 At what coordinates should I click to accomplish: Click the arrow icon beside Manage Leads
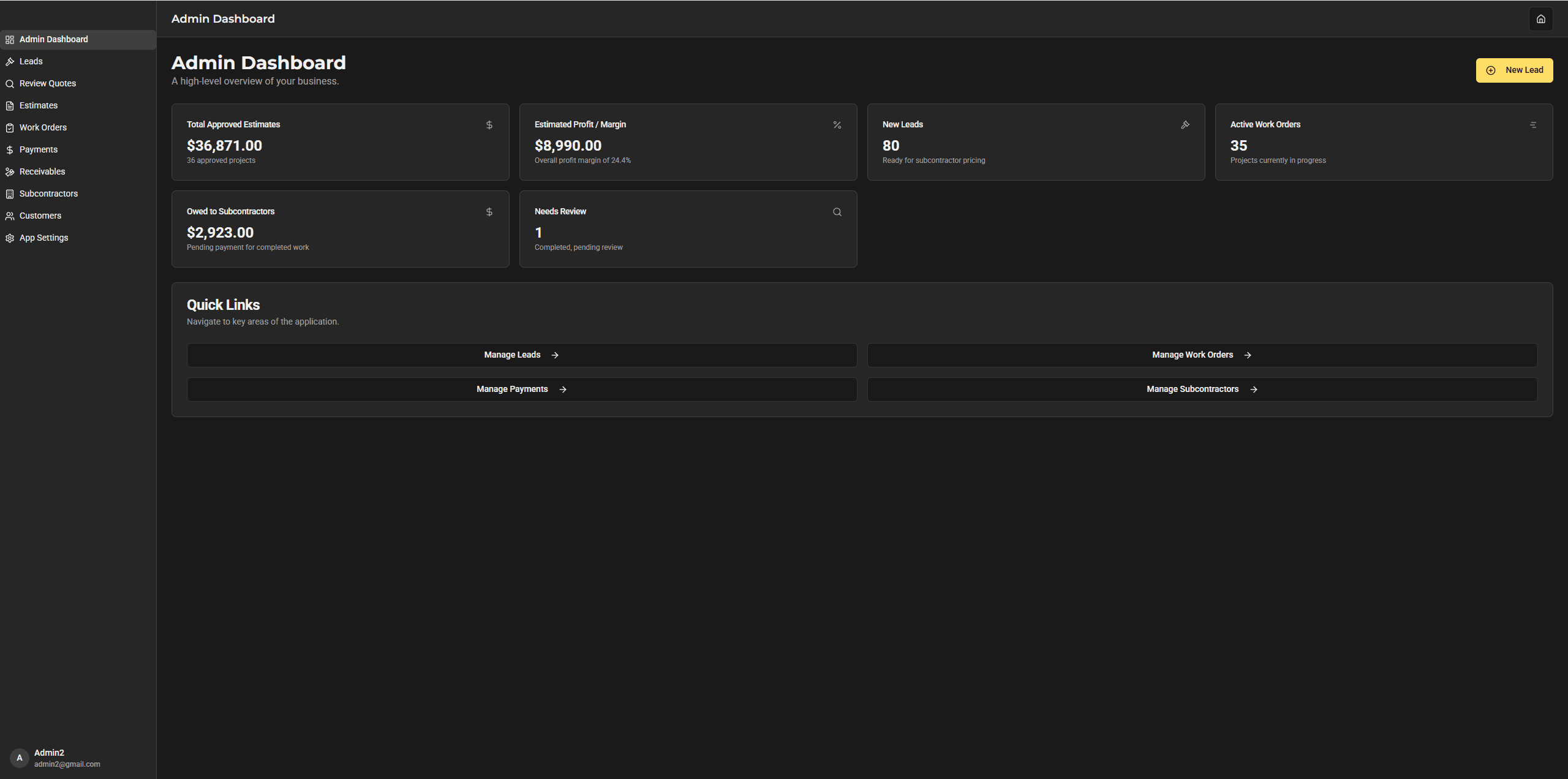555,355
